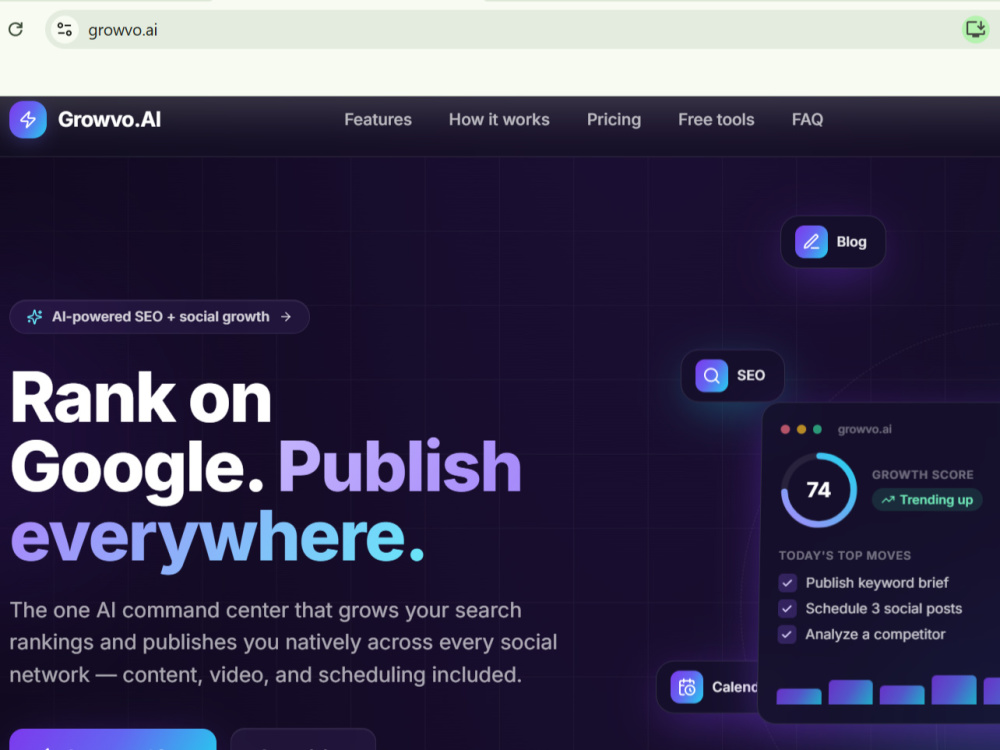
Task: Click the Analyze a competitor text
Action: [876, 635]
